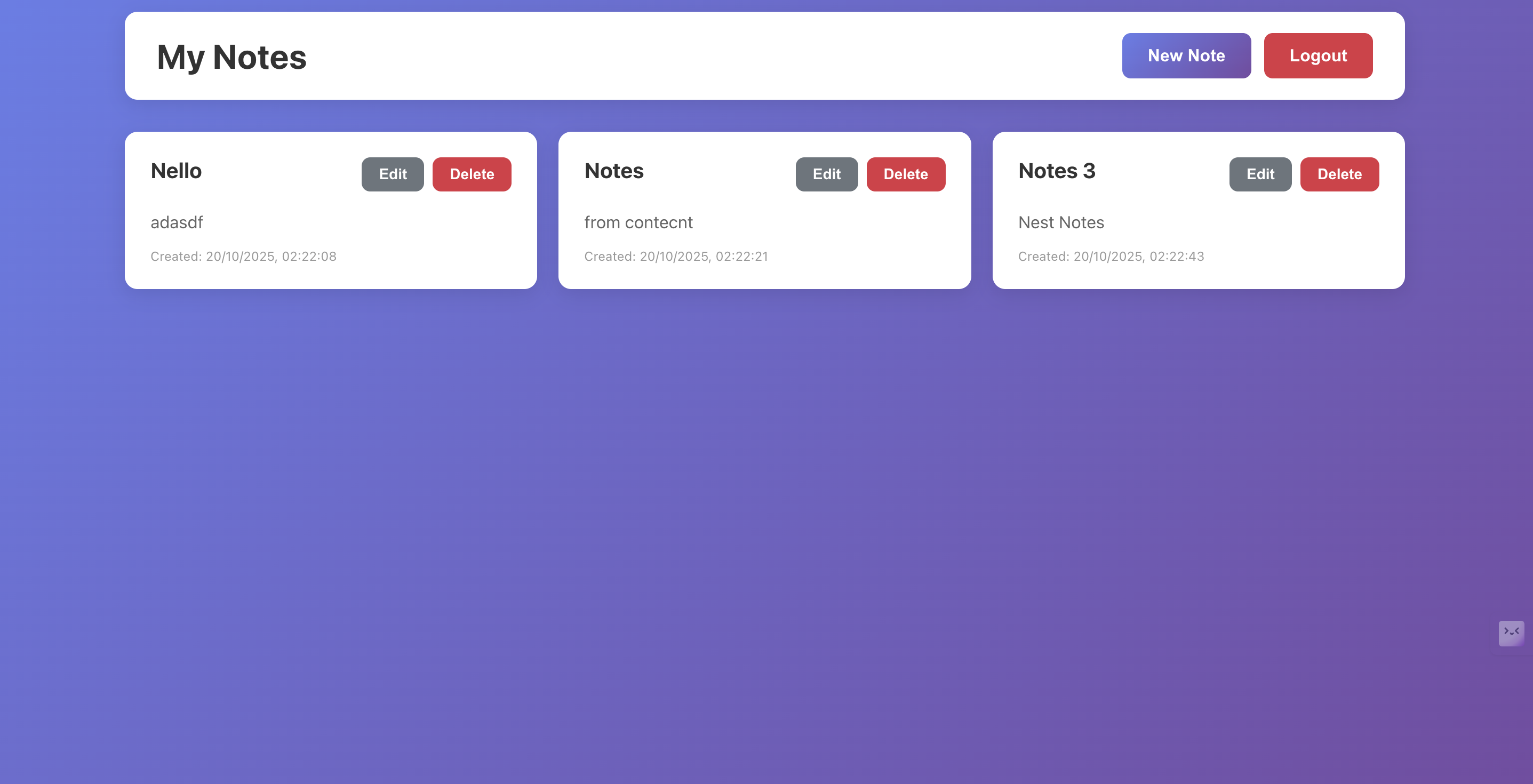
Task: Delete the Notes note
Action: [x=906, y=174]
